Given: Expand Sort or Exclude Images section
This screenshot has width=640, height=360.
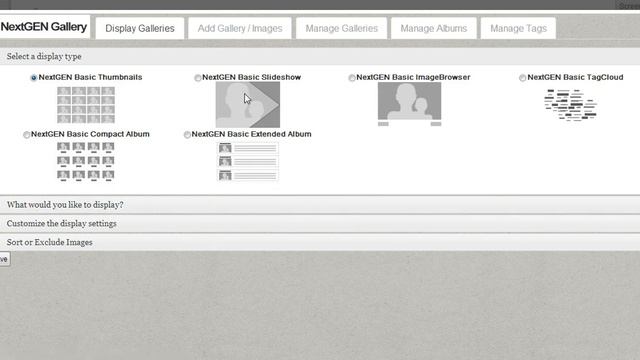Looking at the screenshot, I should pos(320,242).
